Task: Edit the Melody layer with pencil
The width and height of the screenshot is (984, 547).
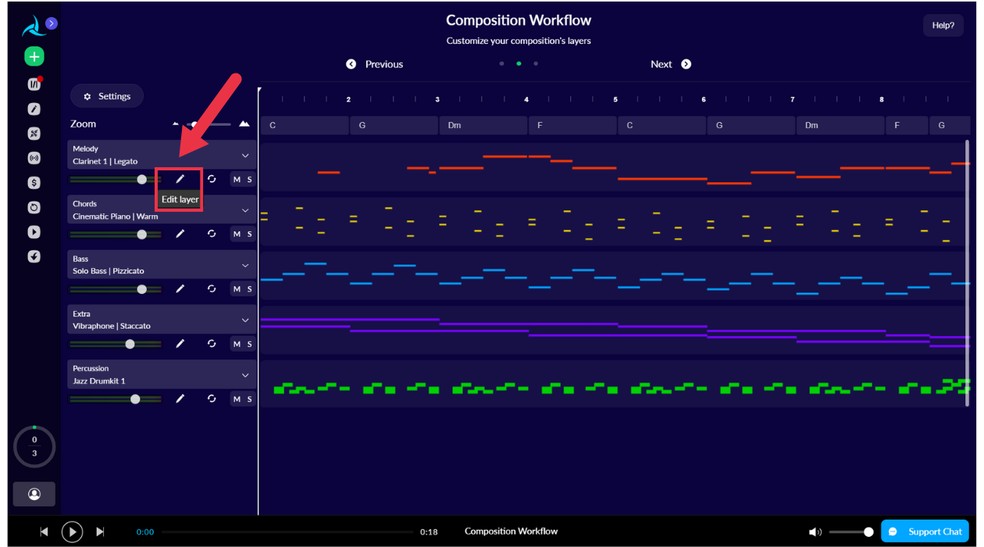Action: click(179, 179)
